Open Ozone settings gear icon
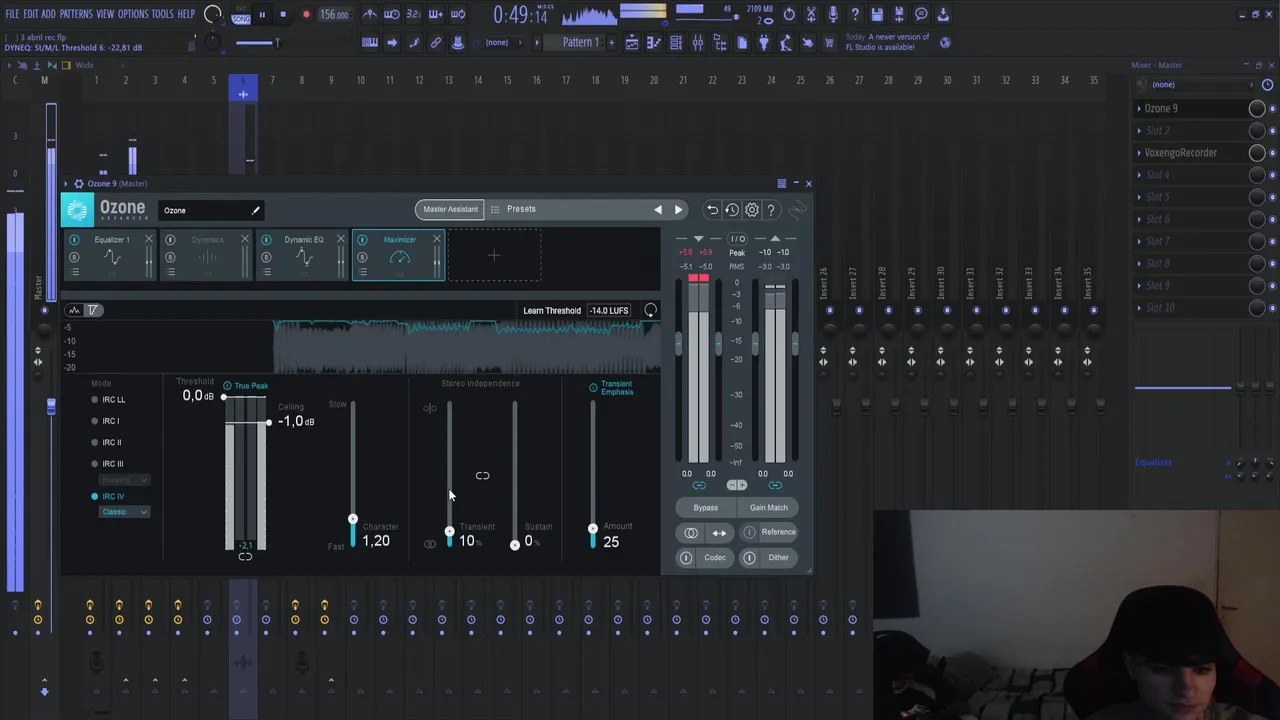1280x720 pixels. click(752, 210)
